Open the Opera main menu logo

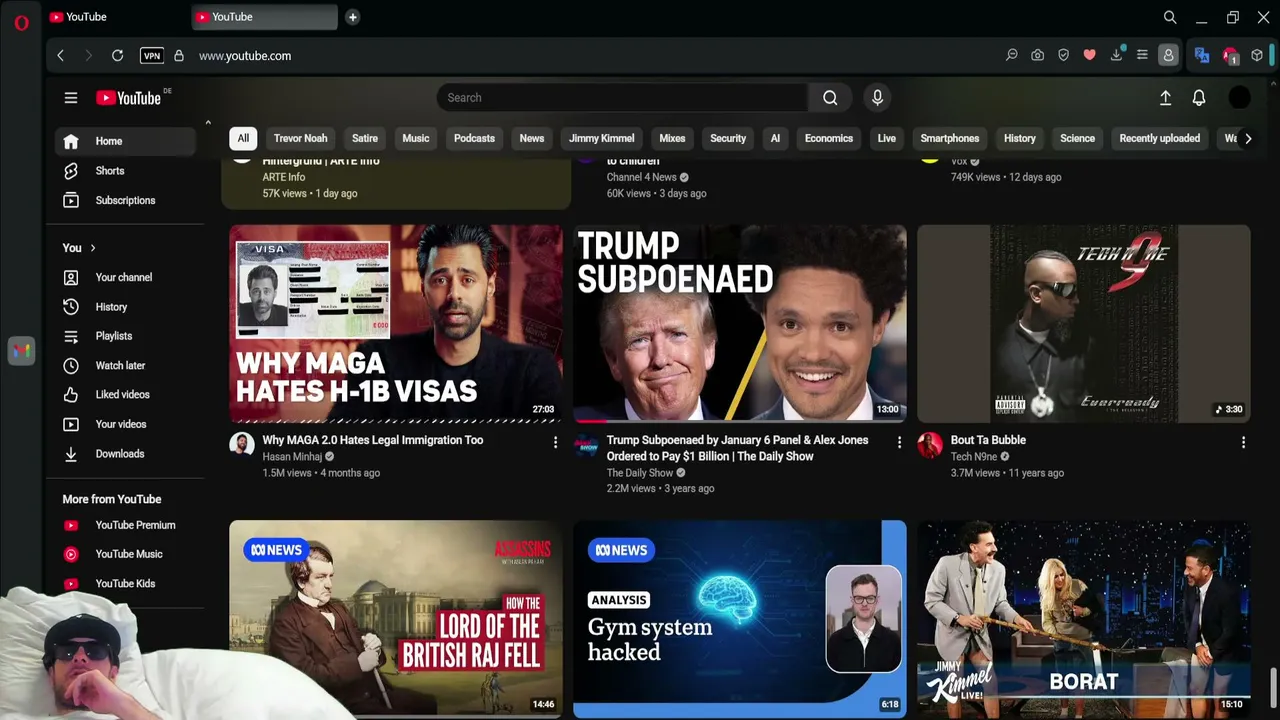click(x=21, y=22)
